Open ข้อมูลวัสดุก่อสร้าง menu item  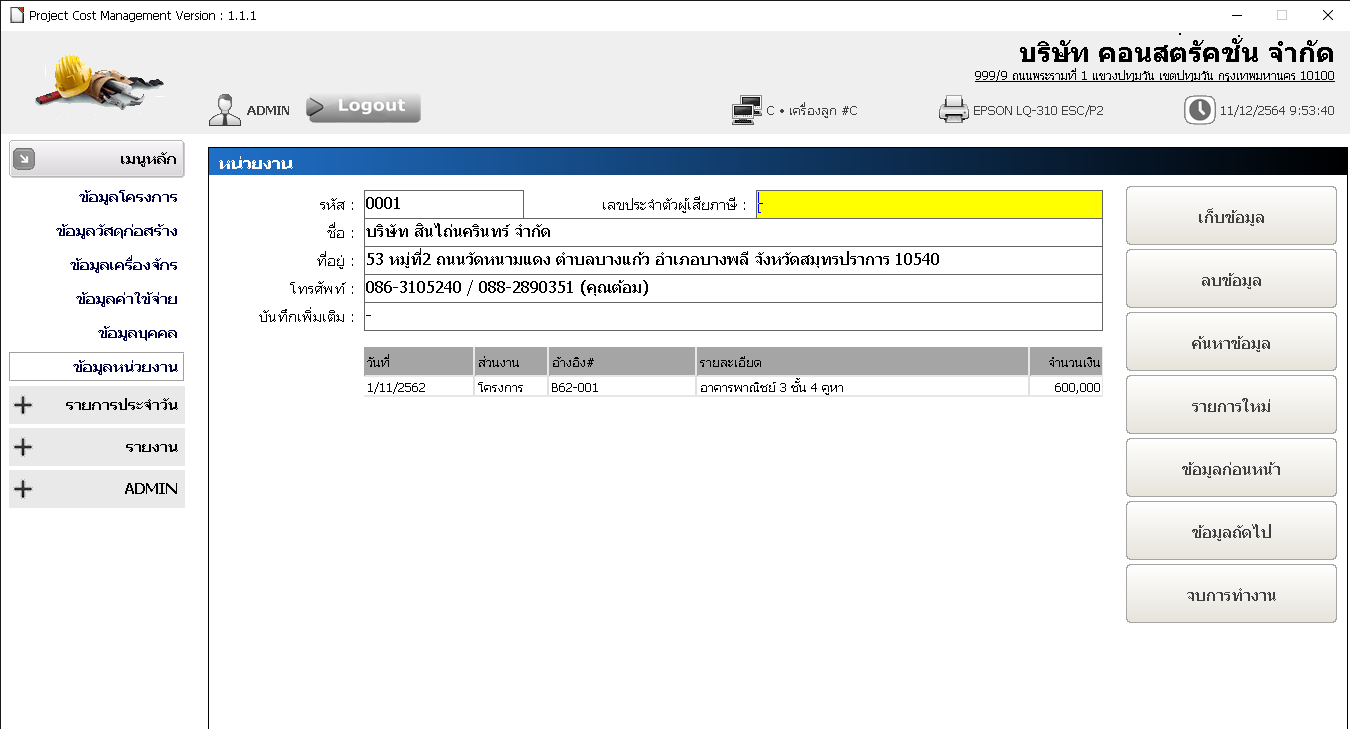coord(117,232)
